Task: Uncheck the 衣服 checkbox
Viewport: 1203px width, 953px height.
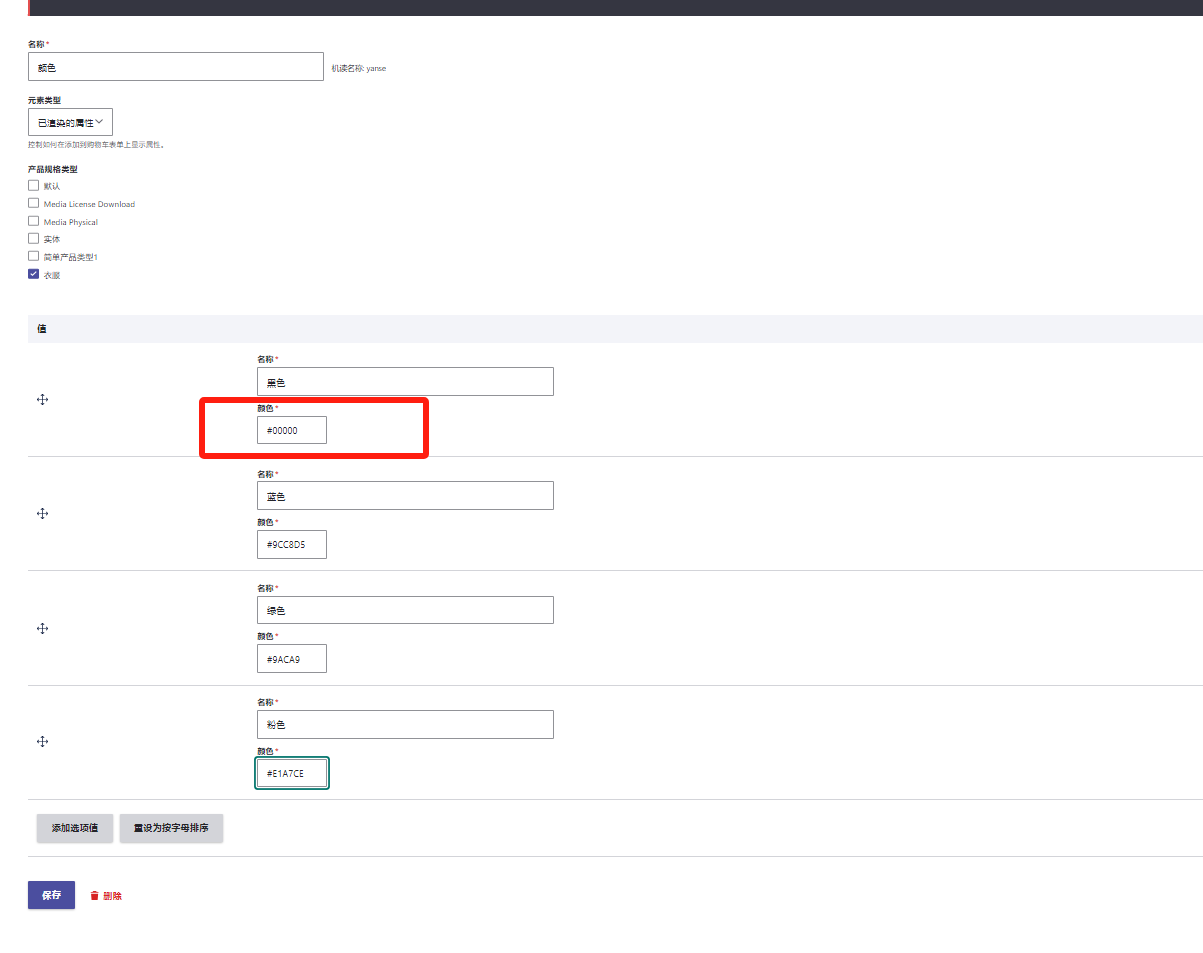Action: tap(34, 274)
